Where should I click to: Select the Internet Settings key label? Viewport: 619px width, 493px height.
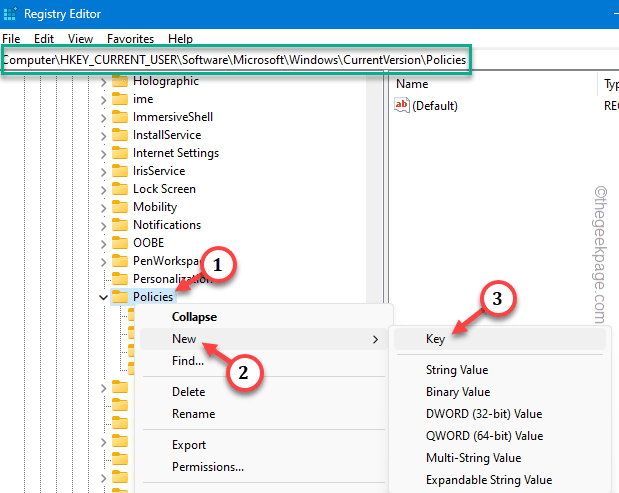(176, 153)
